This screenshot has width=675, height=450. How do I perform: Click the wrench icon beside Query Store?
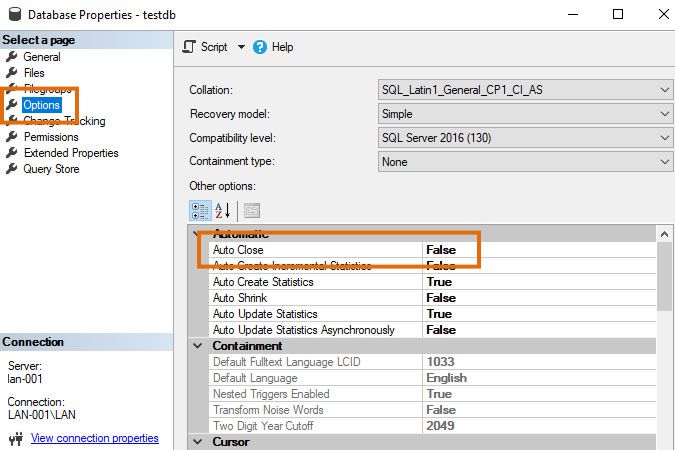click(12, 169)
